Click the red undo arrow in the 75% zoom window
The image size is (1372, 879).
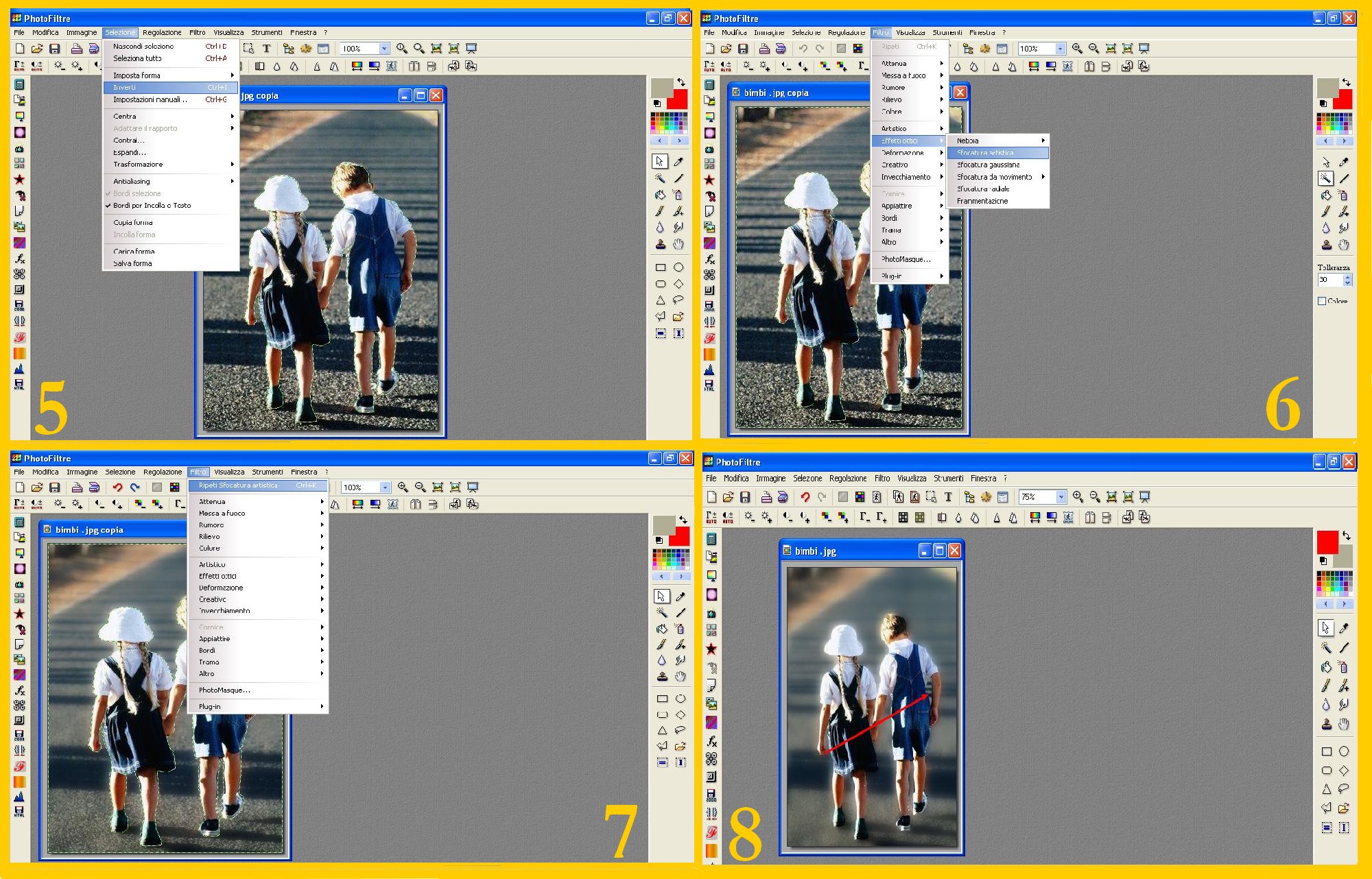point(805,497)
